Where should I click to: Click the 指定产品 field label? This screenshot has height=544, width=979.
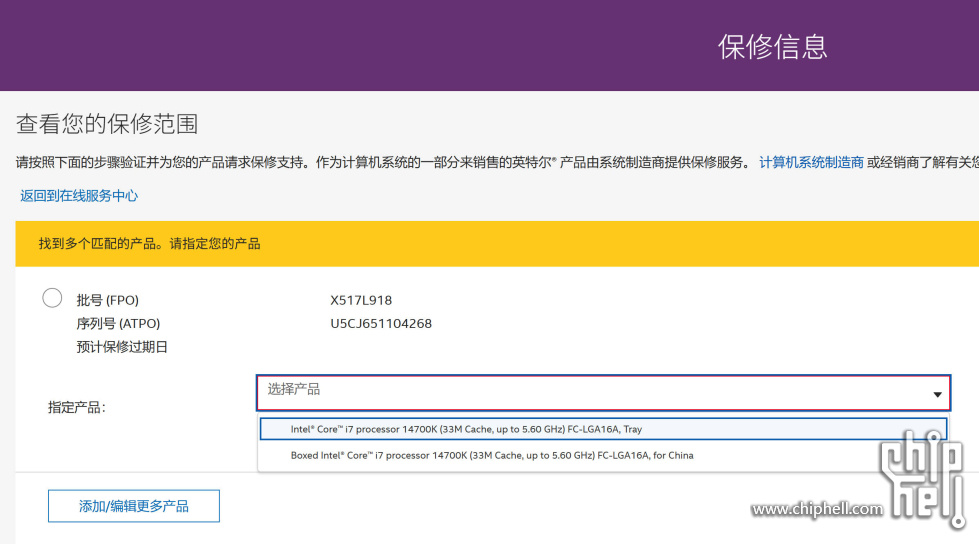[x=77, y=407]
